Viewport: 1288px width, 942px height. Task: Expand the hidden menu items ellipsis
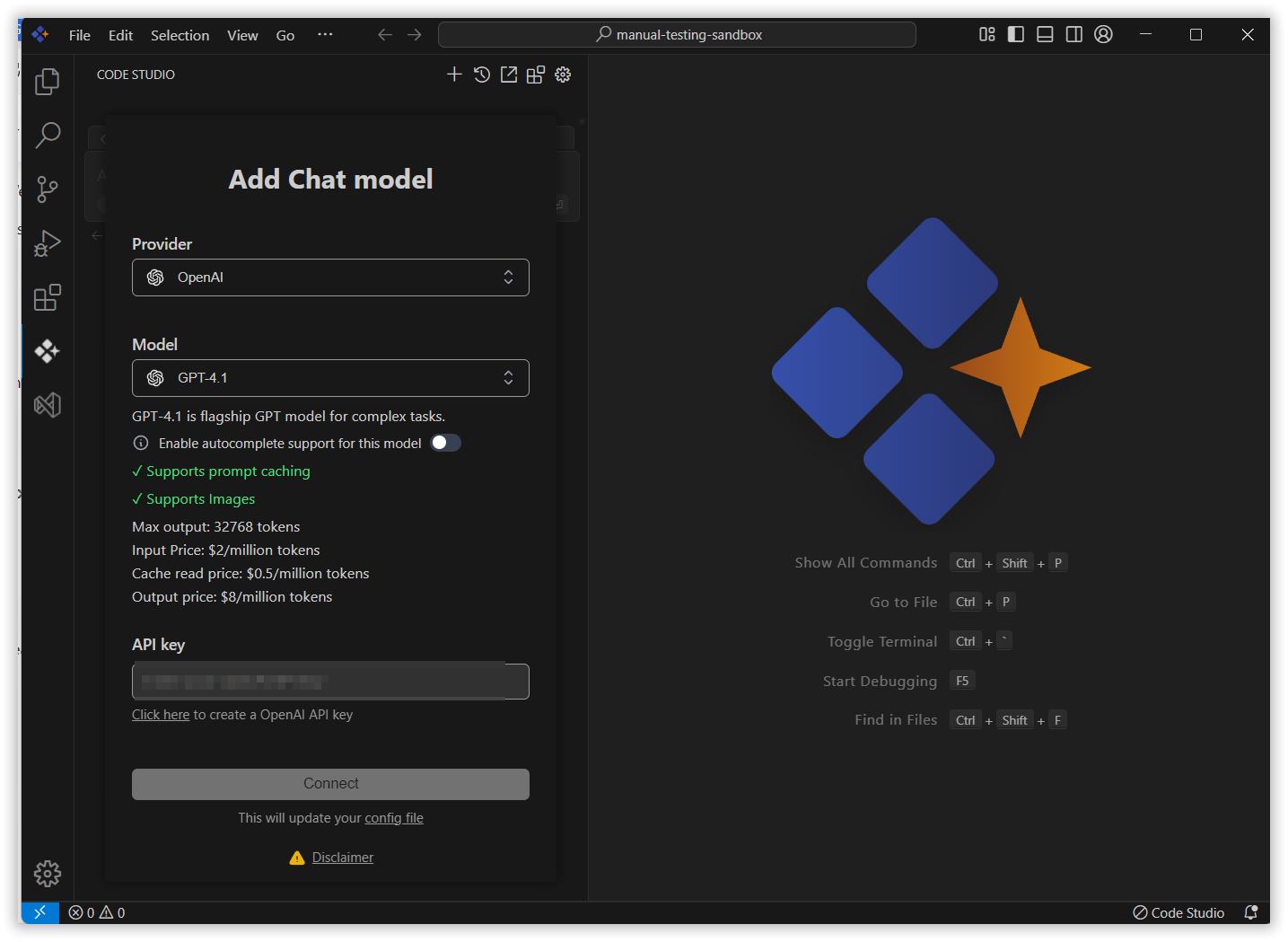click(x=325, y=34)
